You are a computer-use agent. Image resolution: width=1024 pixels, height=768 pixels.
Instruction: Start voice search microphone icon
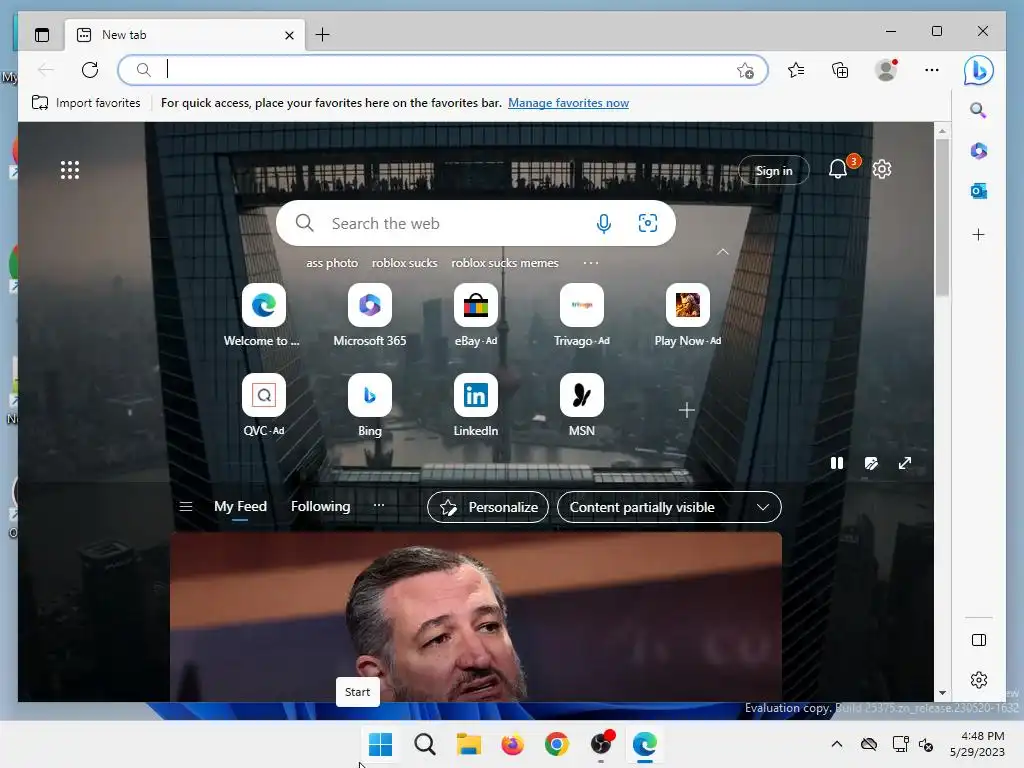click(604, 223)
